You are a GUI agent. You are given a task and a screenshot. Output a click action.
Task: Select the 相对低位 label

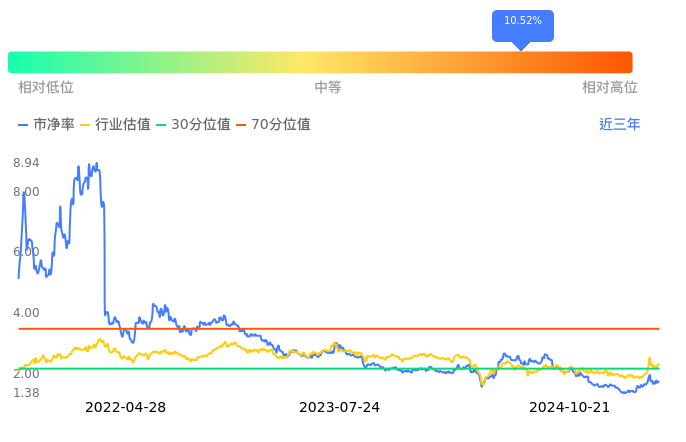tap(46, 88)
